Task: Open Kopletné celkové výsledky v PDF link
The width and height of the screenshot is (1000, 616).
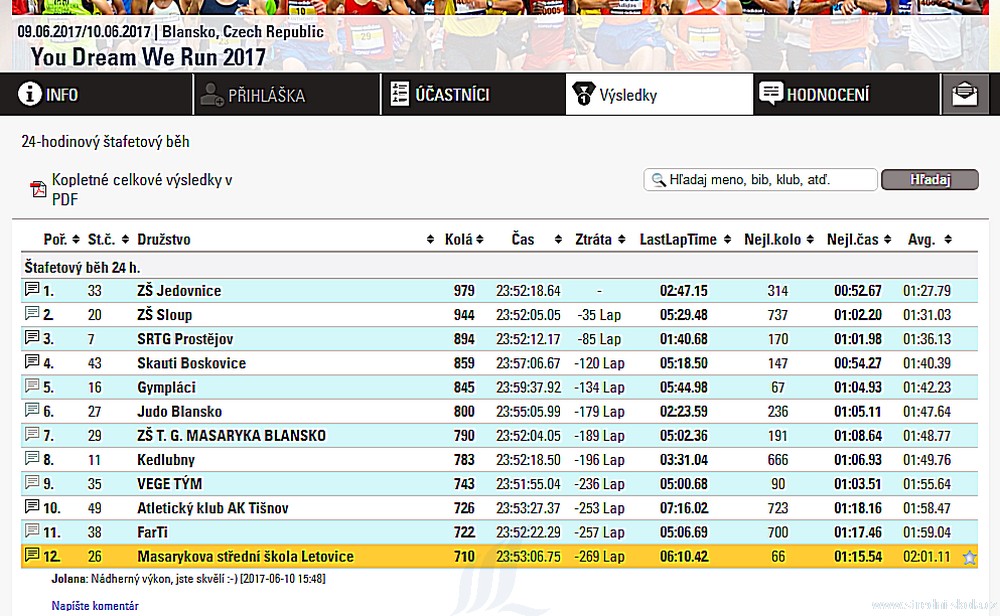Action: coord(142,189)
